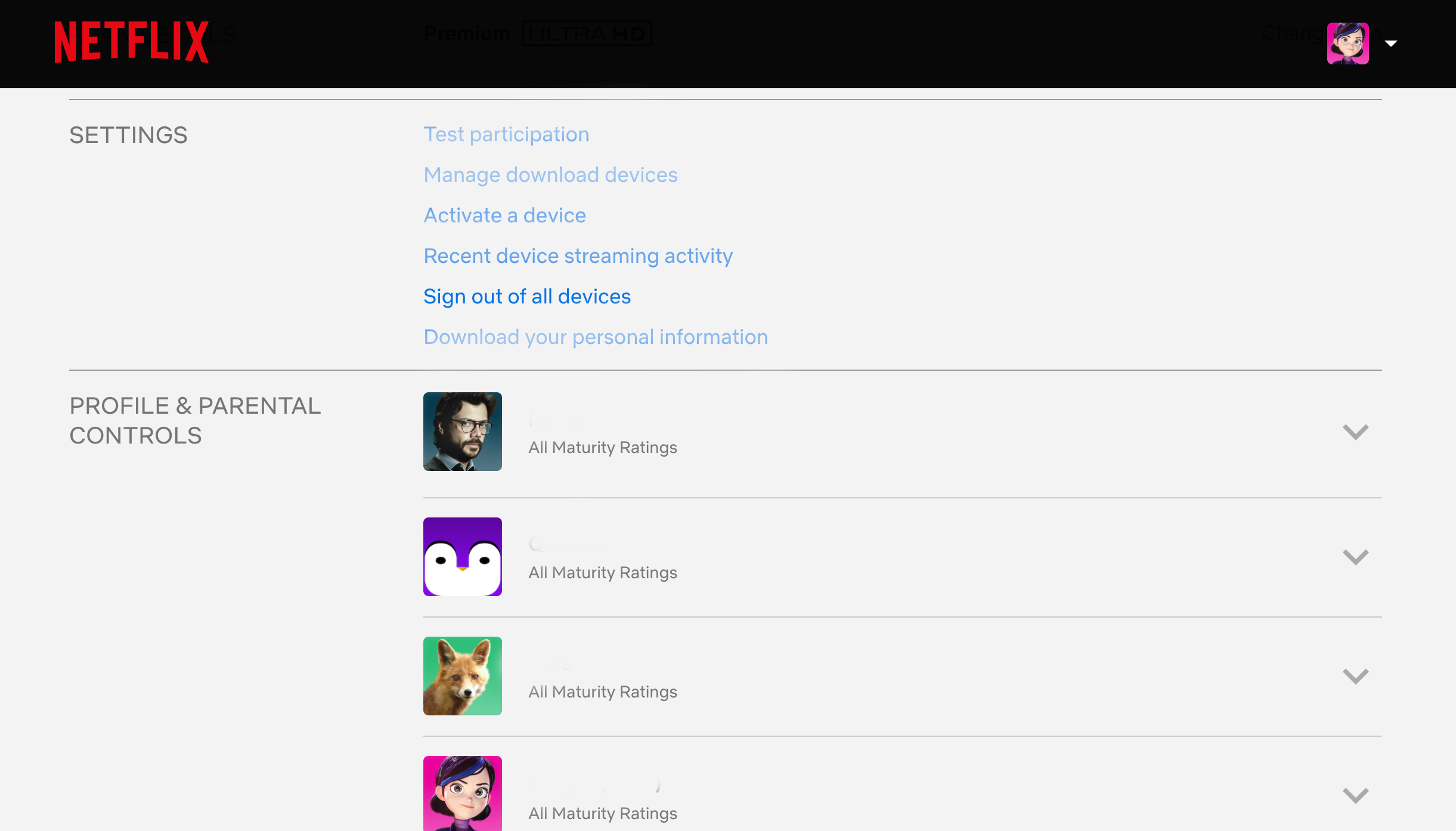Click Download your personal information link
1456x831 pixels.
(596, 336)
